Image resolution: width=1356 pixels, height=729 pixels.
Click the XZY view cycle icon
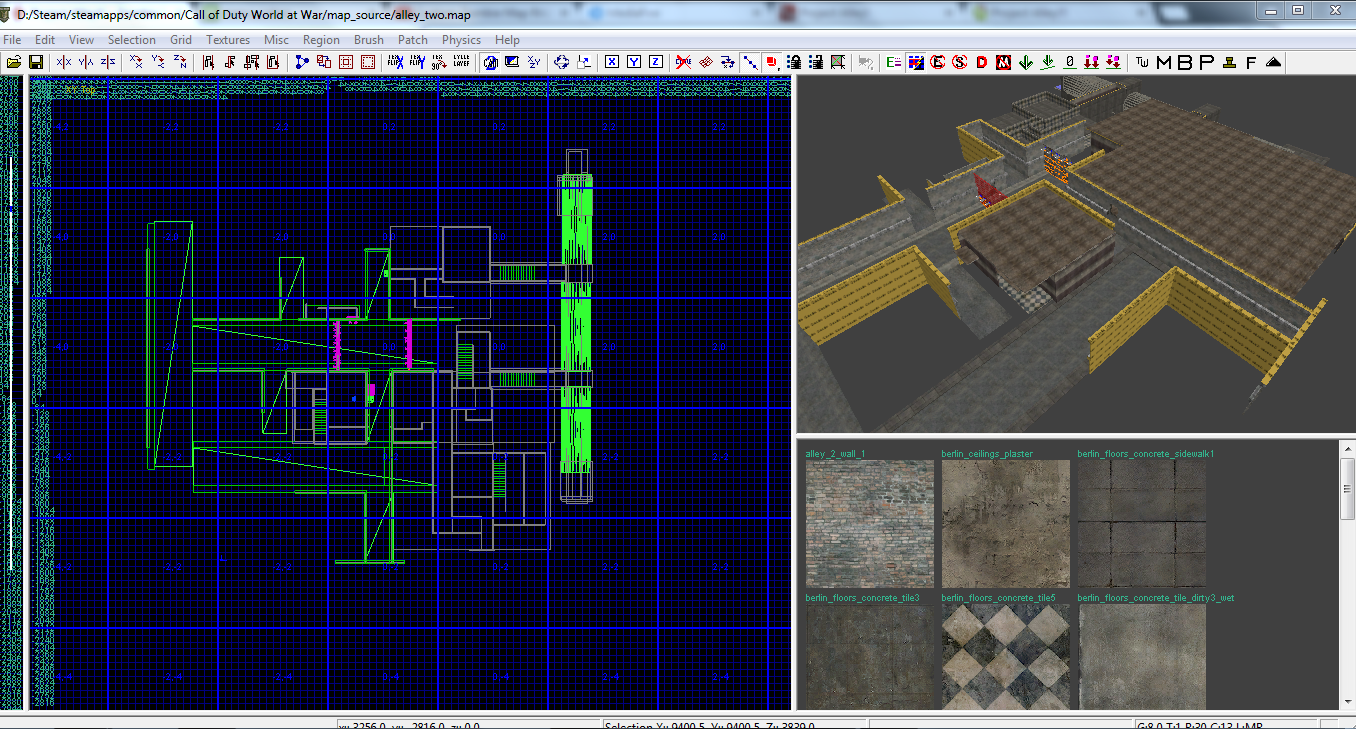(533, 62)
